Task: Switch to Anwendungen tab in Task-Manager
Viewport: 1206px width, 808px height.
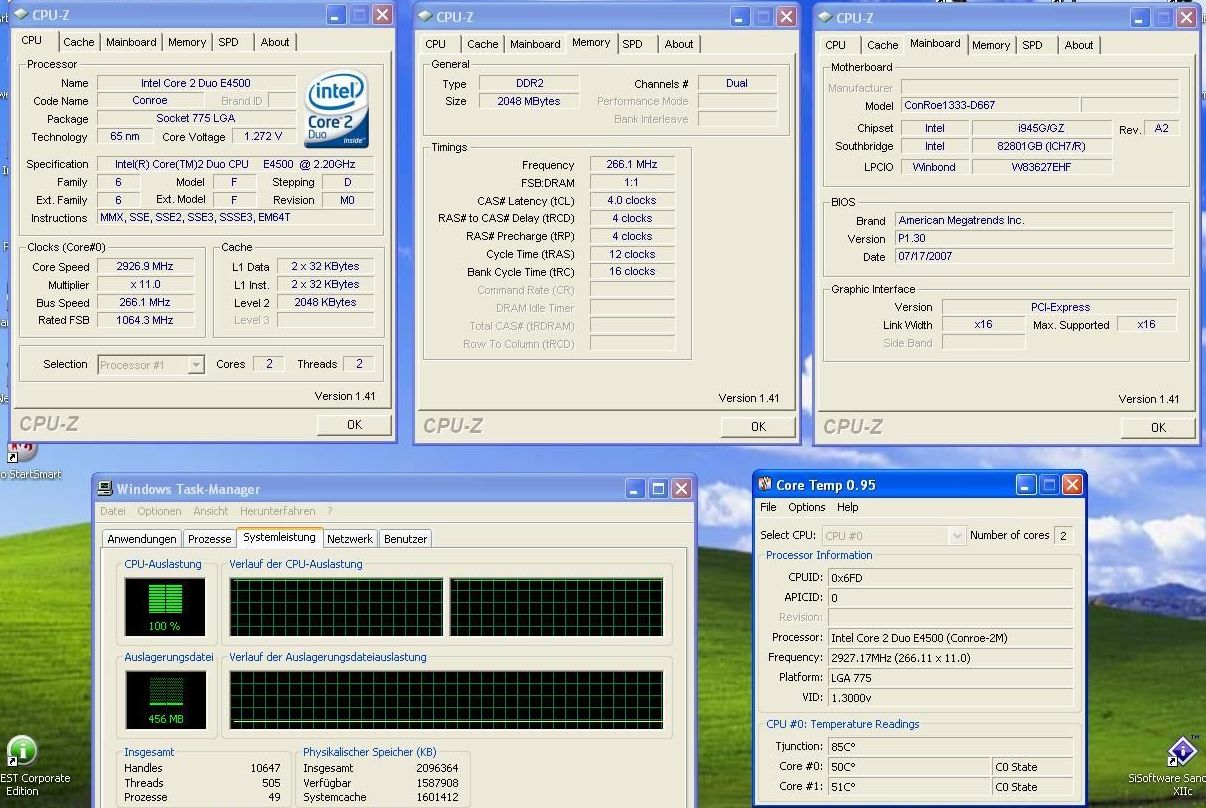Action: point(142,539)
